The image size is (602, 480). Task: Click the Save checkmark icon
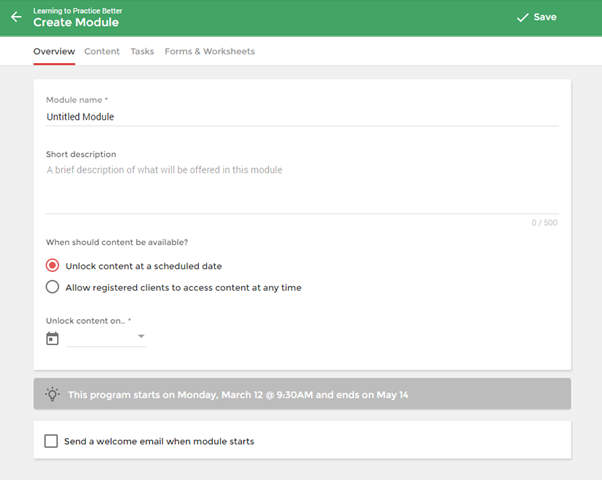tap(523, 18)
